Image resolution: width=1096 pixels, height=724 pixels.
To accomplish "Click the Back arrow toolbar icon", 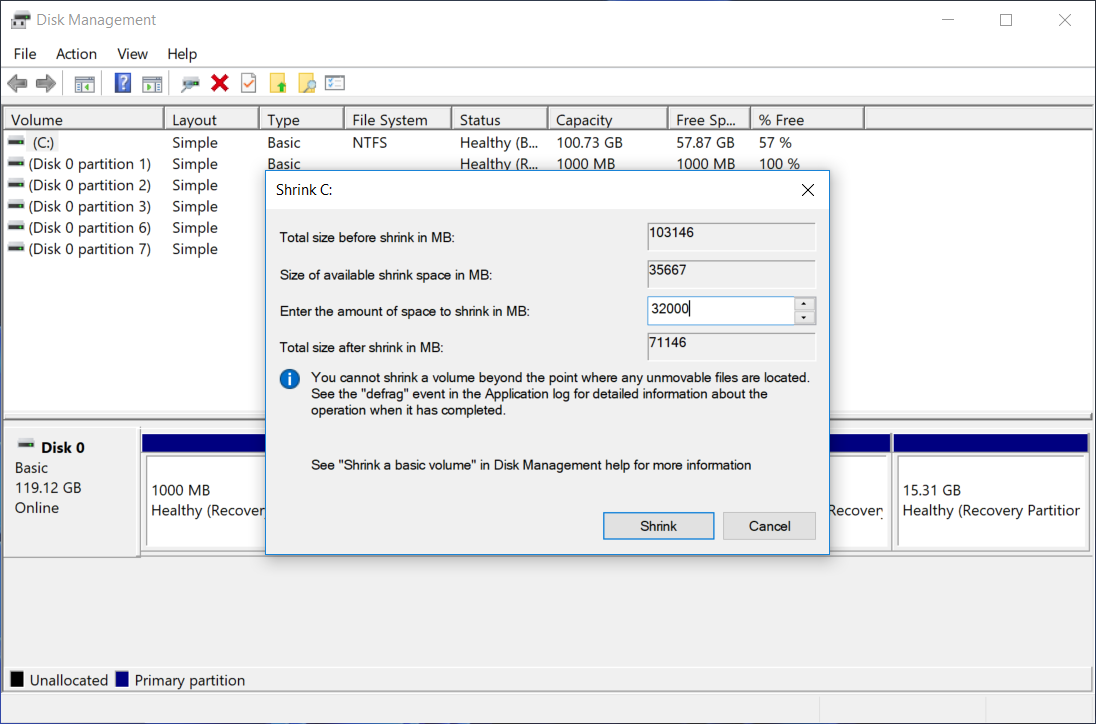I will pos(17,84).
